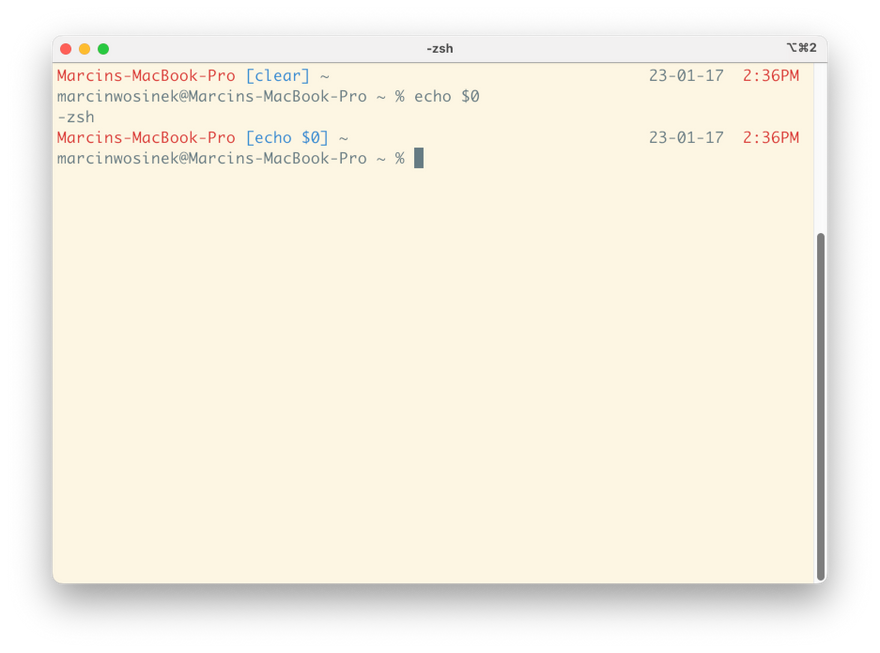Click the 2:36PM time beside [echo $0]
The width and height of the screenshot is (880, 653).
click(771, 138)
